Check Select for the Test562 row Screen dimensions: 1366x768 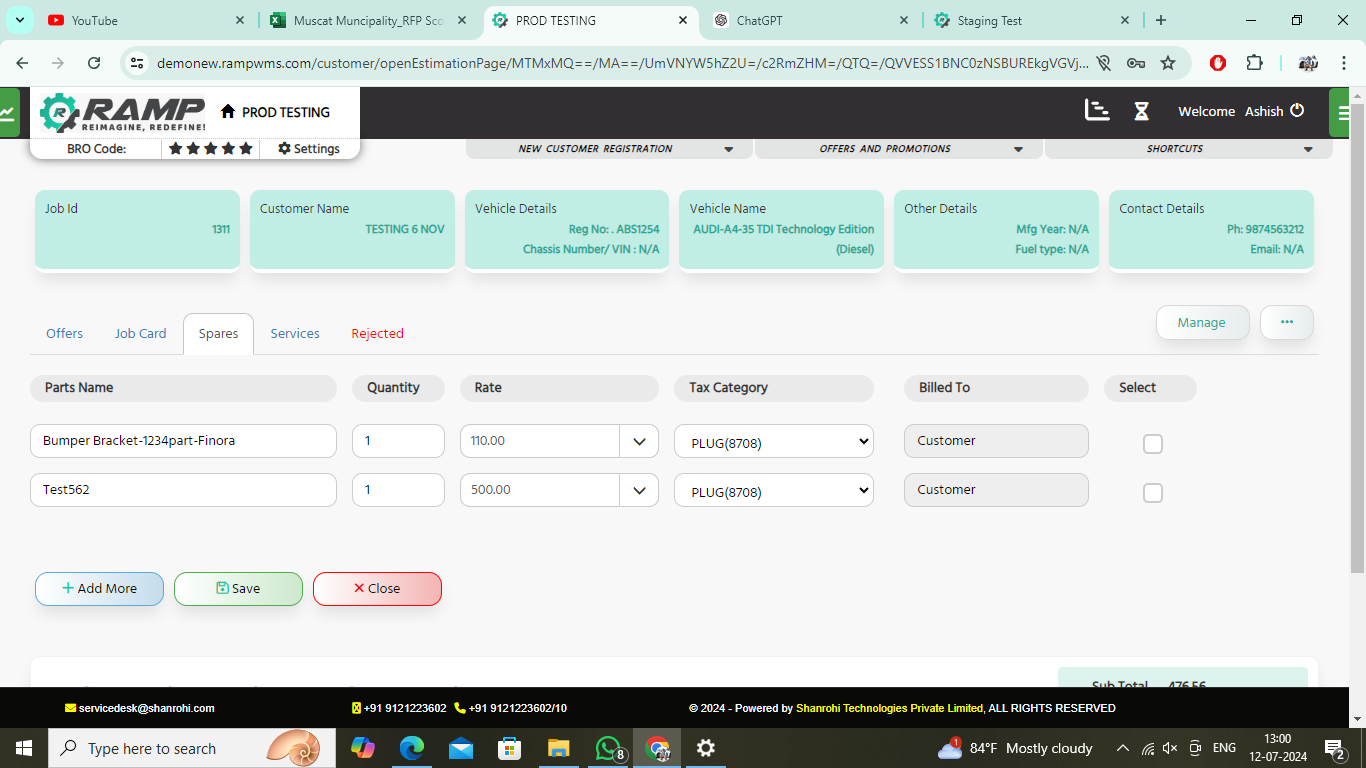pos(1152,492)
